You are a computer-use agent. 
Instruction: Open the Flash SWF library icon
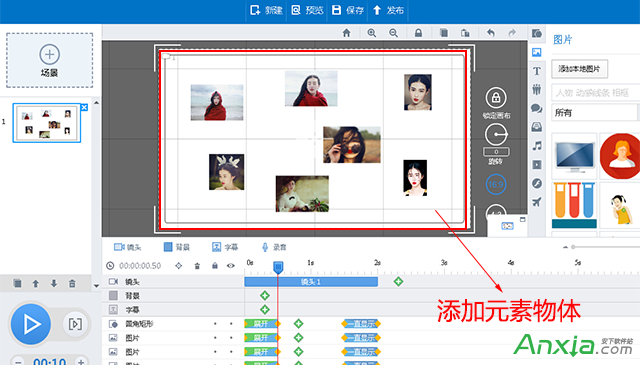pyautogui.click(x=537, y=183)
